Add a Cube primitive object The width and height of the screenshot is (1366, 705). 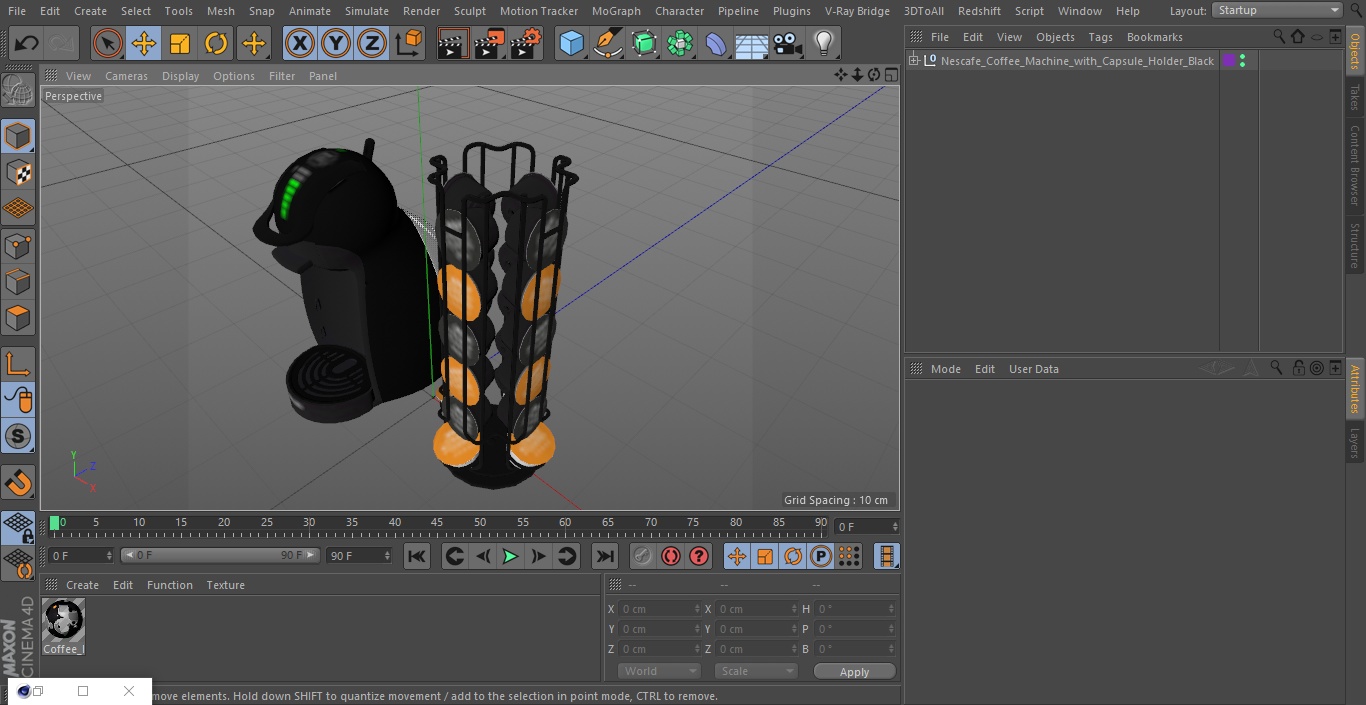tap(571, 43)
